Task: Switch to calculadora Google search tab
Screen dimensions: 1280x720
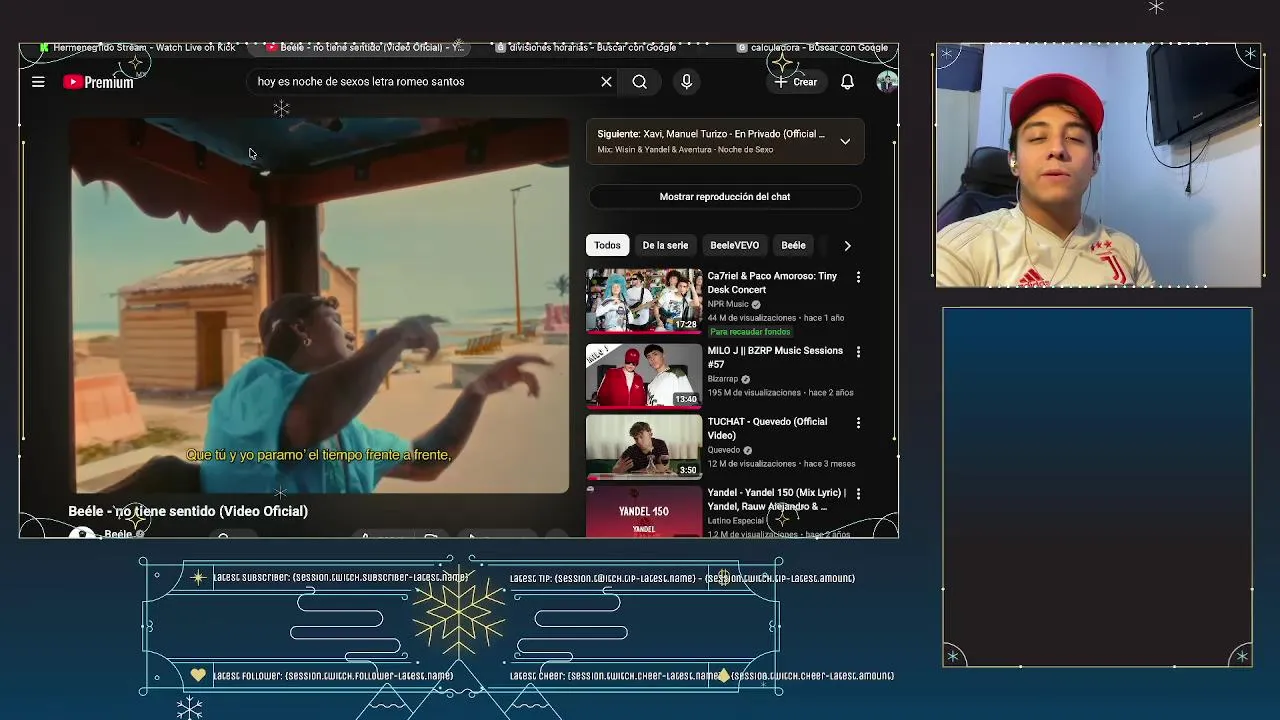Action: [x=813, y=47]
